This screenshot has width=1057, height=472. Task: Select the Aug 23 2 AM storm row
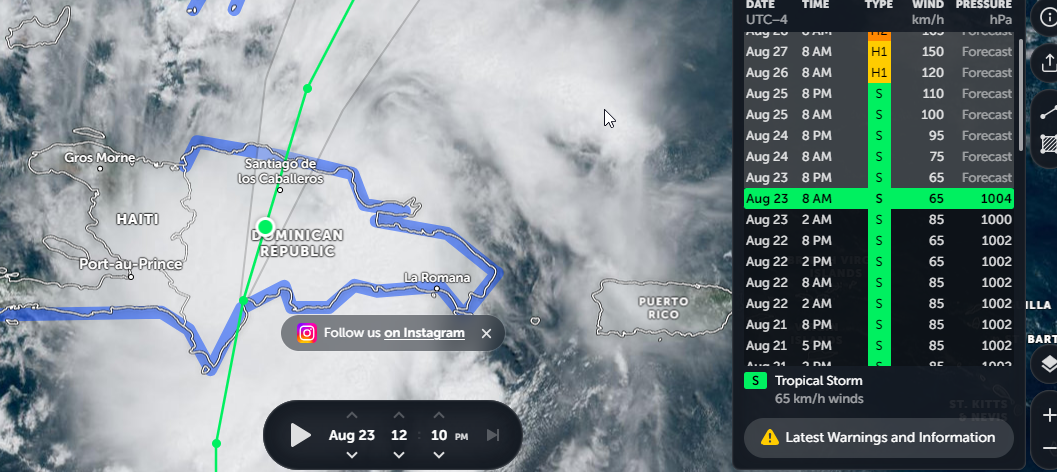tap(878, 220)
